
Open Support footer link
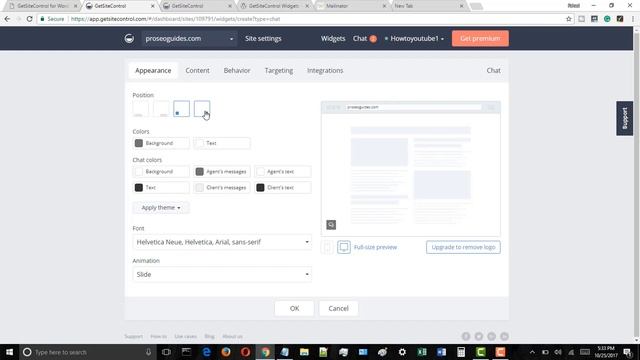(x=133, y=336)
